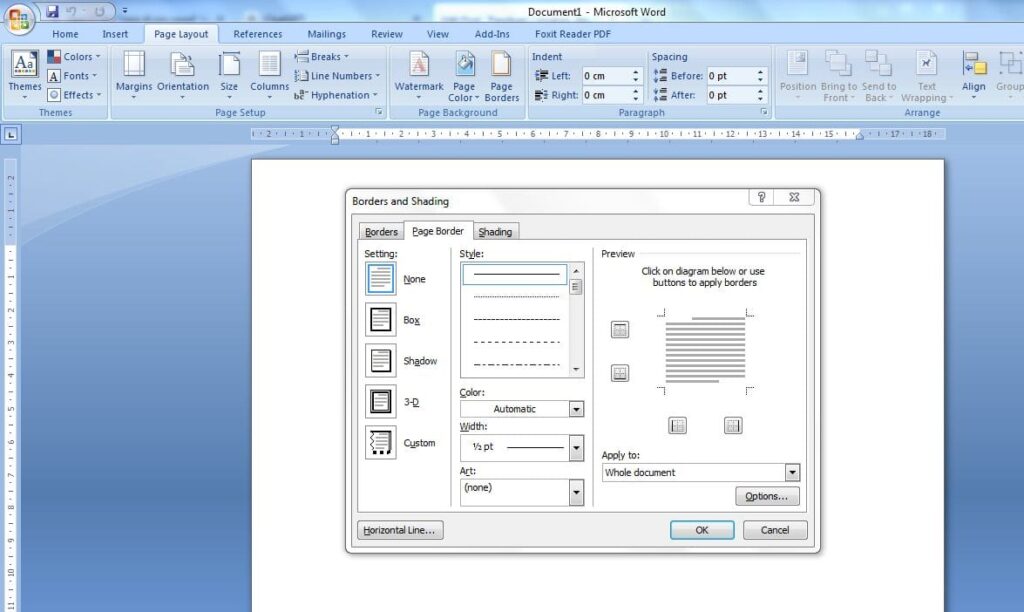Click the Indent Left input field
This screenshot has height=612, width=1024.
[x=605, y=76]
